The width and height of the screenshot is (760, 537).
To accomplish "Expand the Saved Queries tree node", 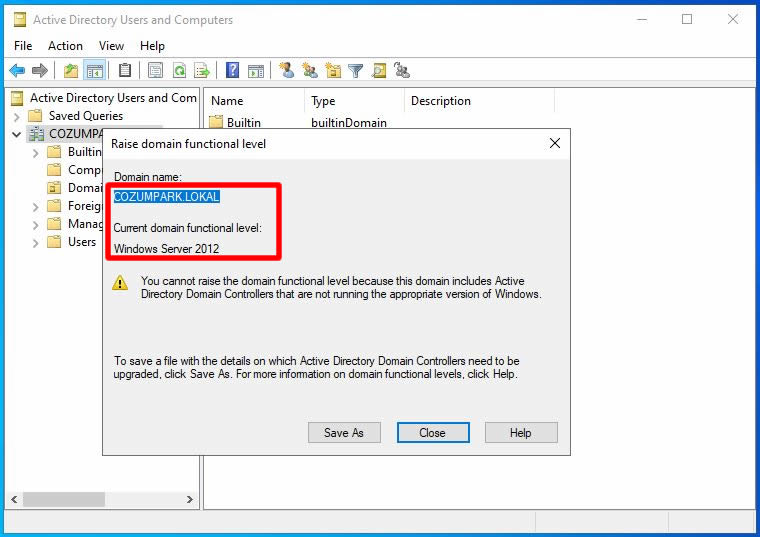I will click(17, 116).
